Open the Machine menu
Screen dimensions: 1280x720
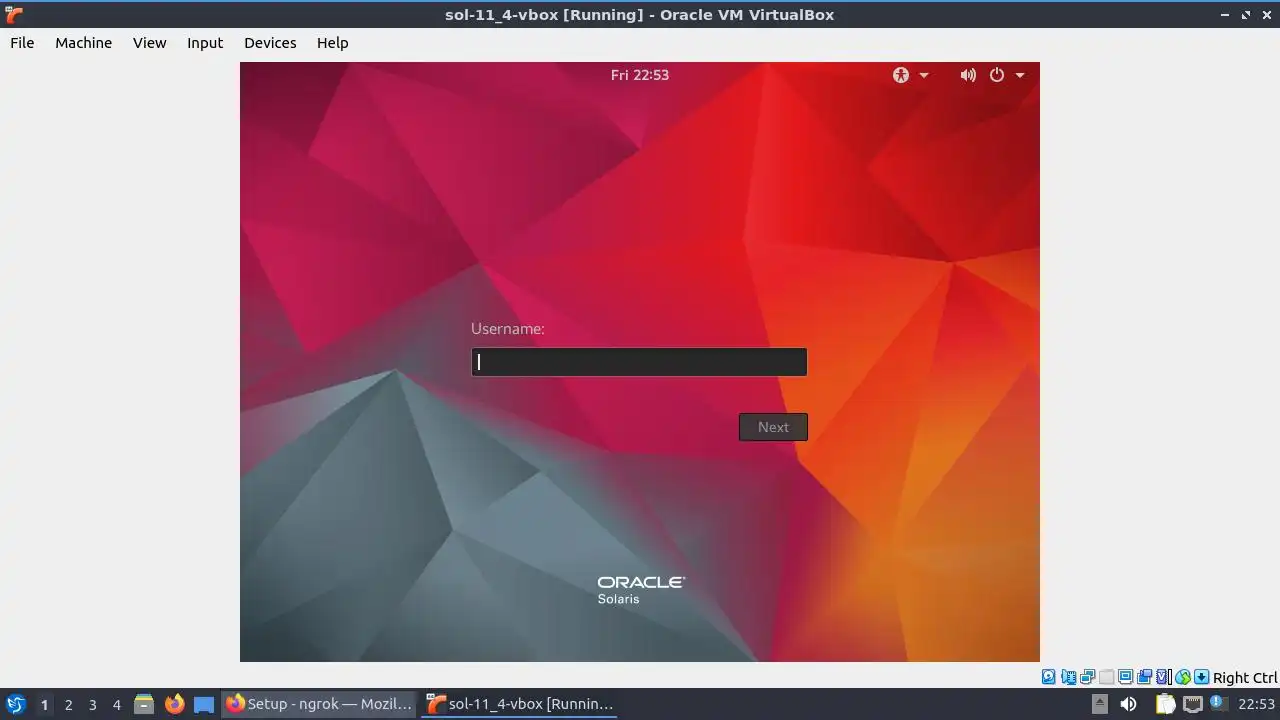click(84, 43)
